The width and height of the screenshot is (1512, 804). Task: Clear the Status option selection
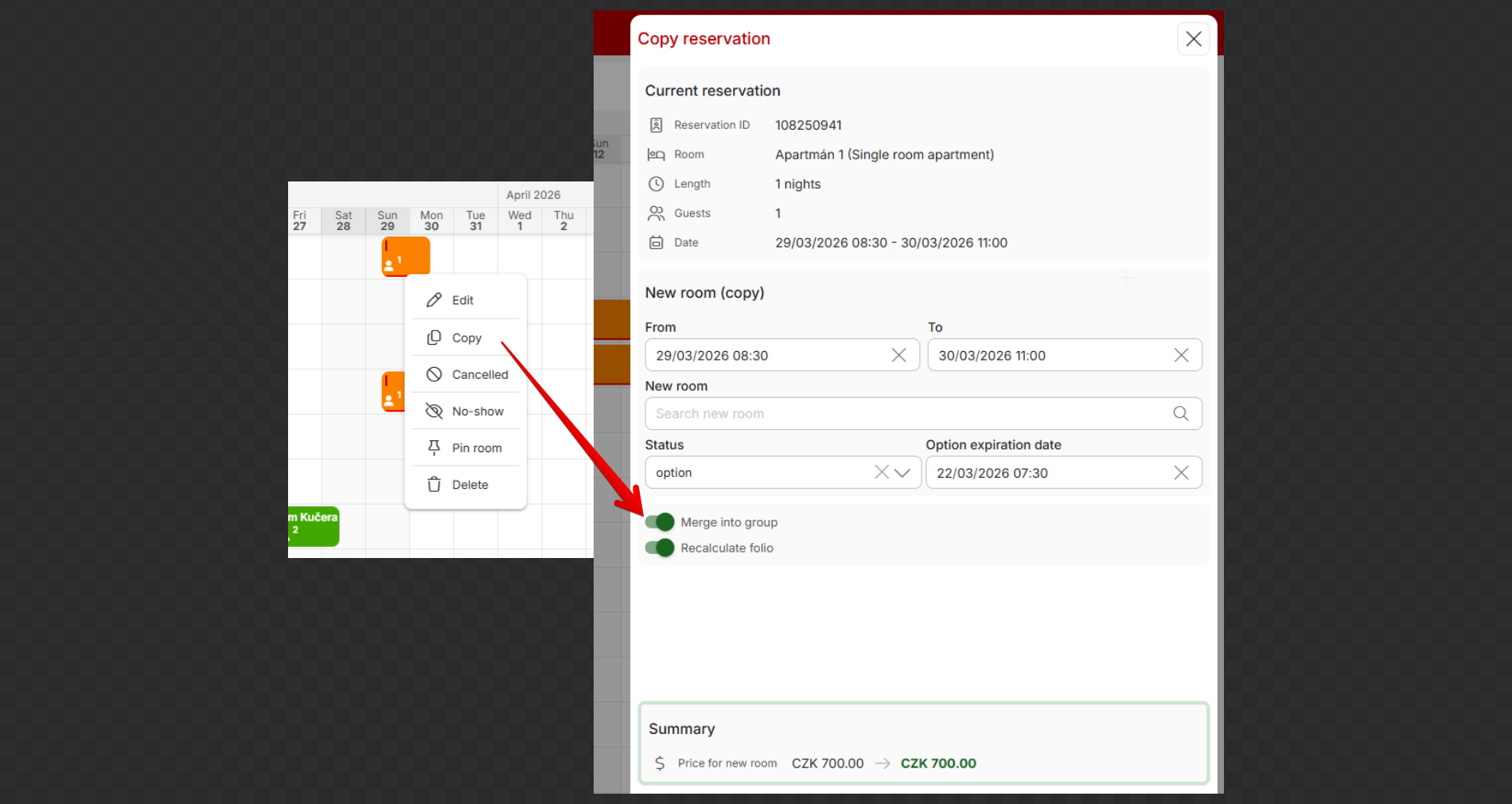click(x=881, y=472)
